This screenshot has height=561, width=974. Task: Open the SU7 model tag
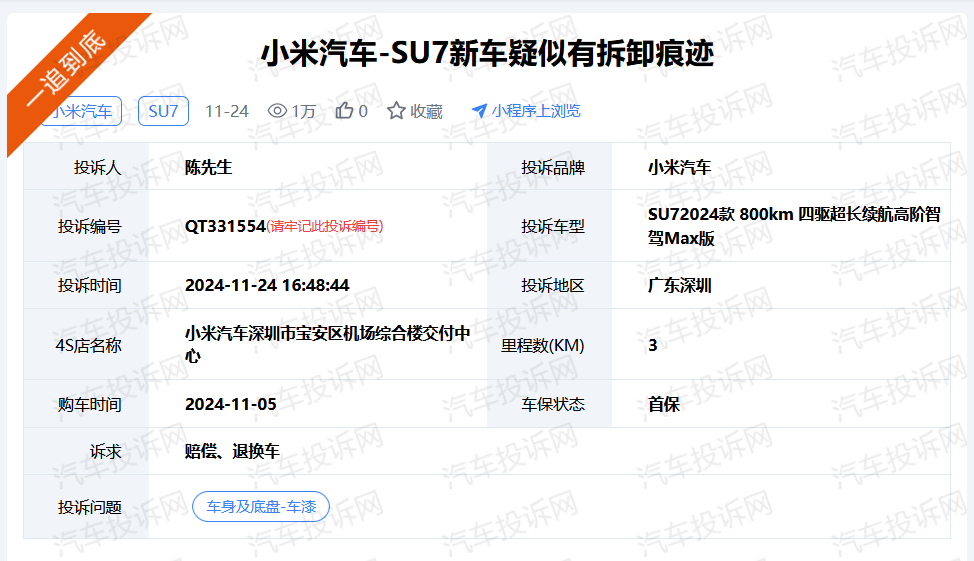pos(163,111)
